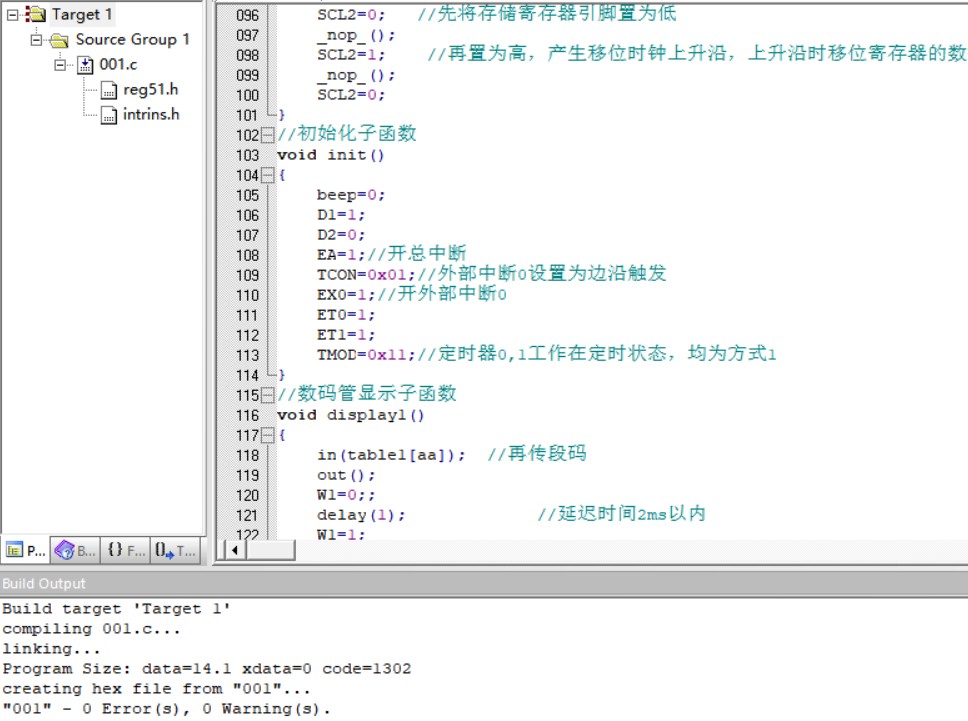
Task: Switch to the Functions ({} F...) tab
Action: [x=125, y=550]
